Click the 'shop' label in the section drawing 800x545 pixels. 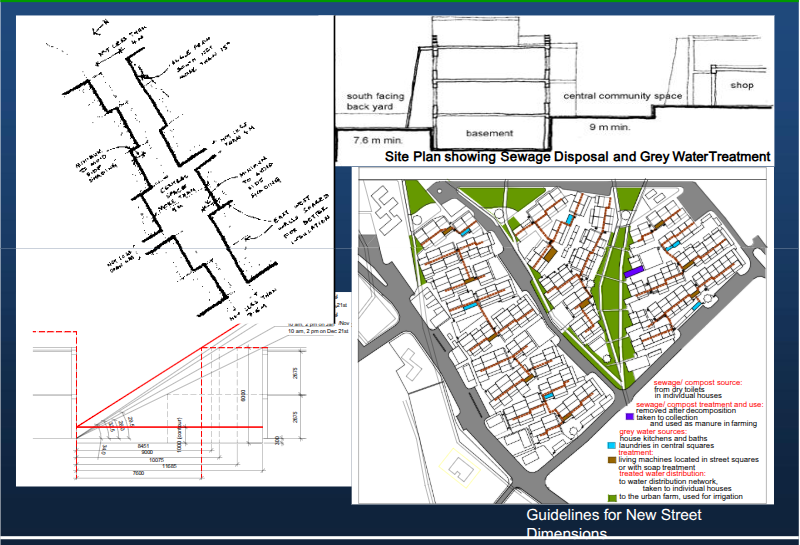click(740, 86)
